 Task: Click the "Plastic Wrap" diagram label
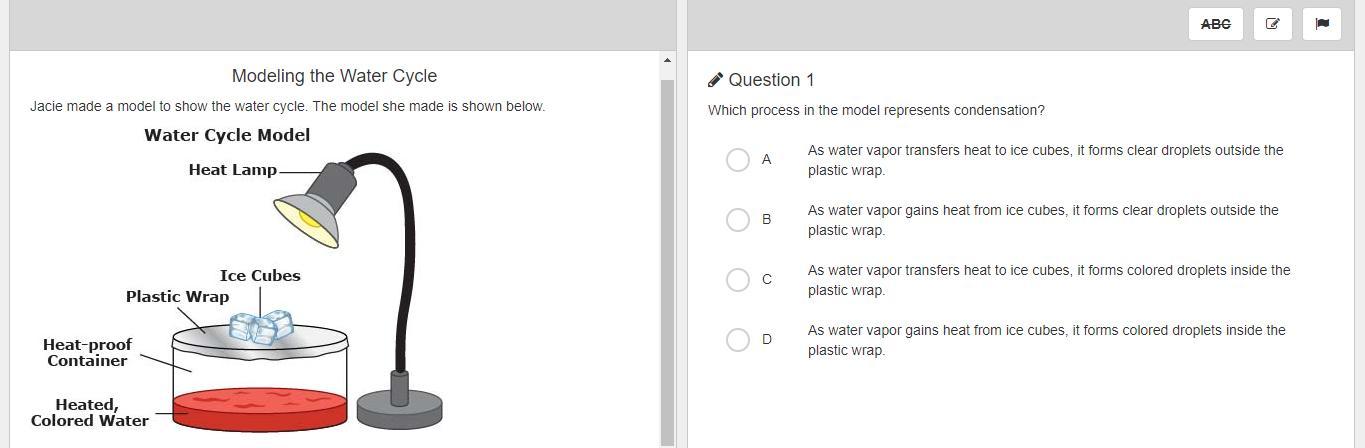click(x=177, y=297)
